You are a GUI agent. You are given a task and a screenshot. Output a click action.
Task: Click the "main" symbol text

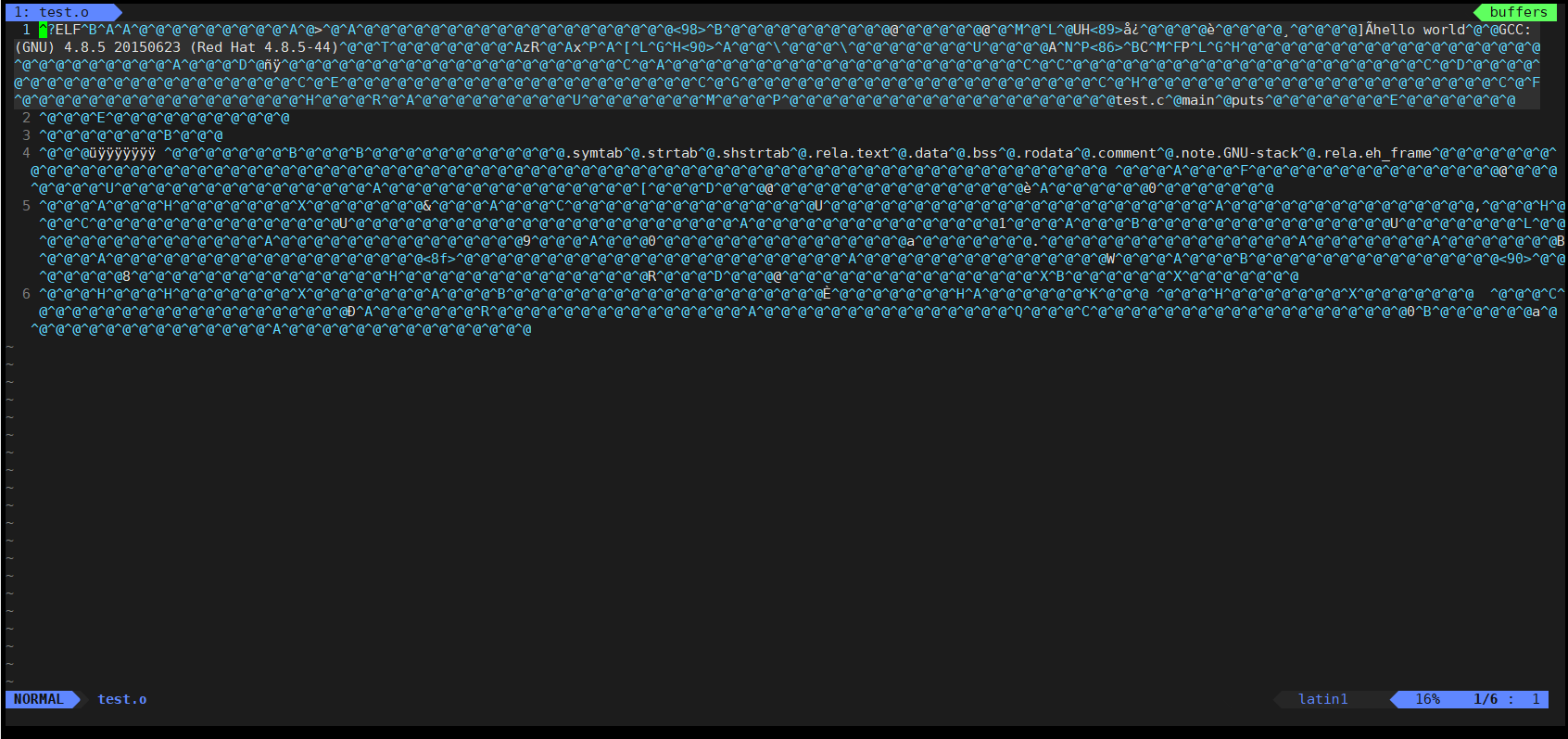pyautogui.click(x=1197, y=100)
